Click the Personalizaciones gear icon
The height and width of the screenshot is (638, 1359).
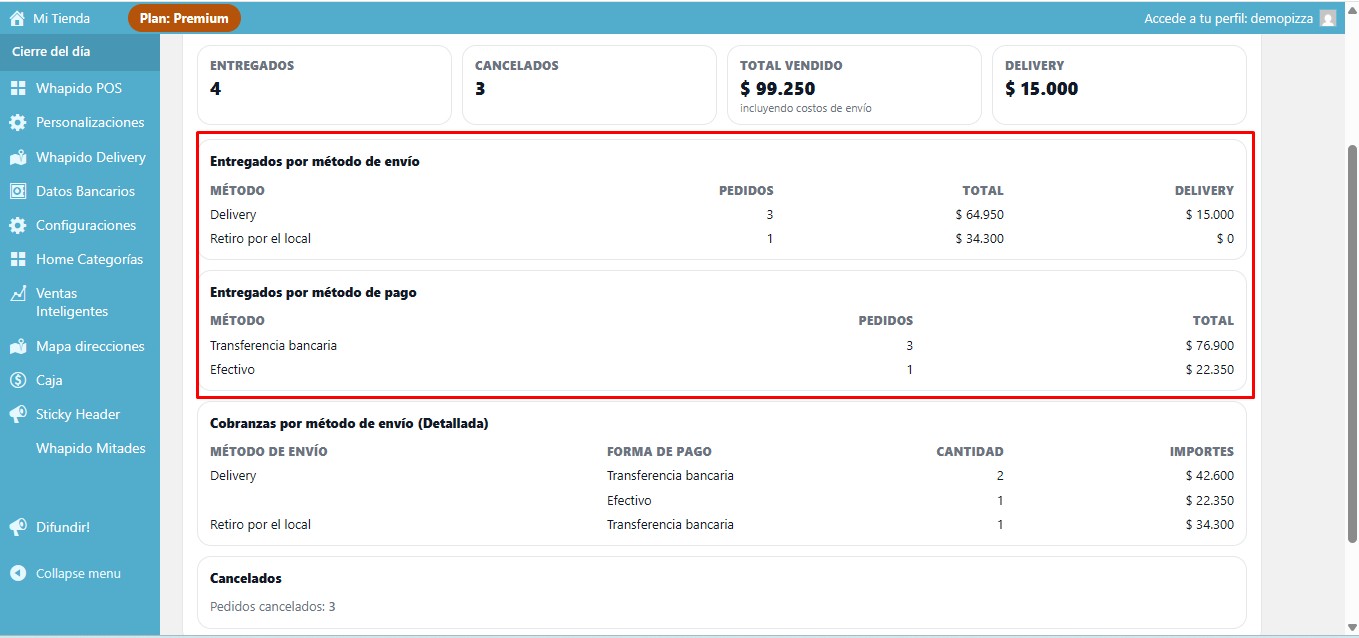(17, 122)
